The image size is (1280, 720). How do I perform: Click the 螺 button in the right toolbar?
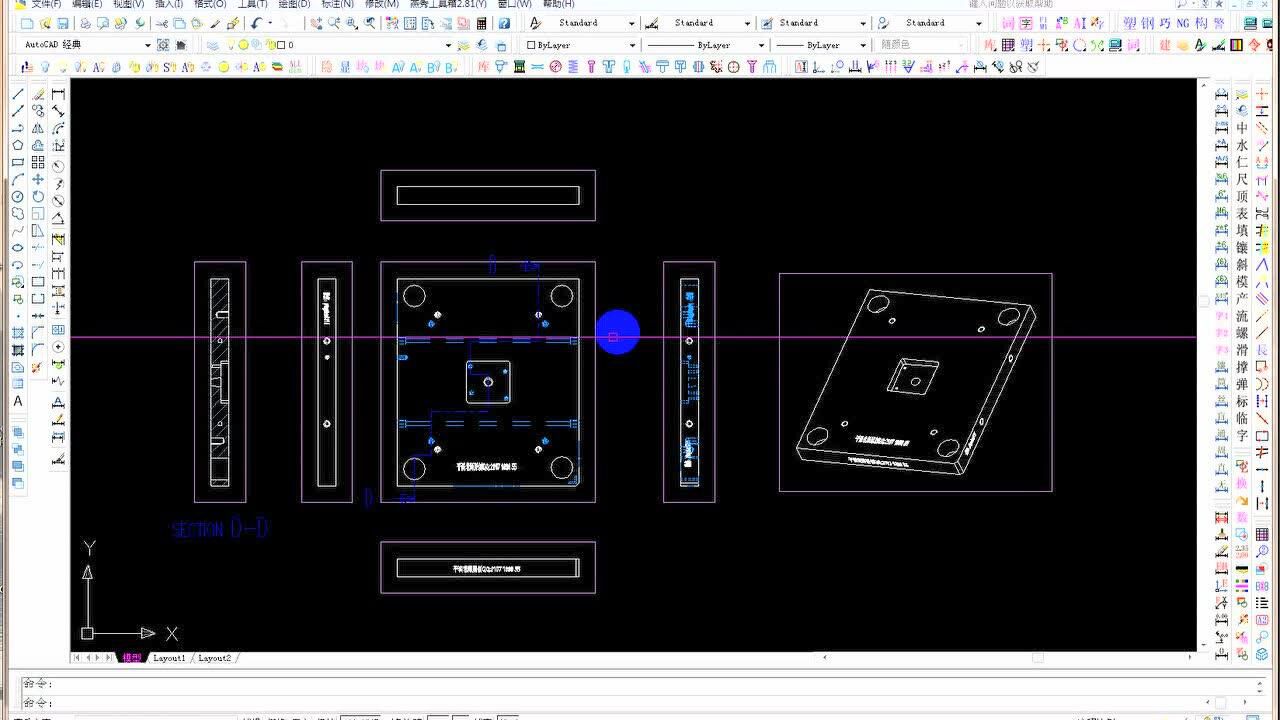point(1242,333)
